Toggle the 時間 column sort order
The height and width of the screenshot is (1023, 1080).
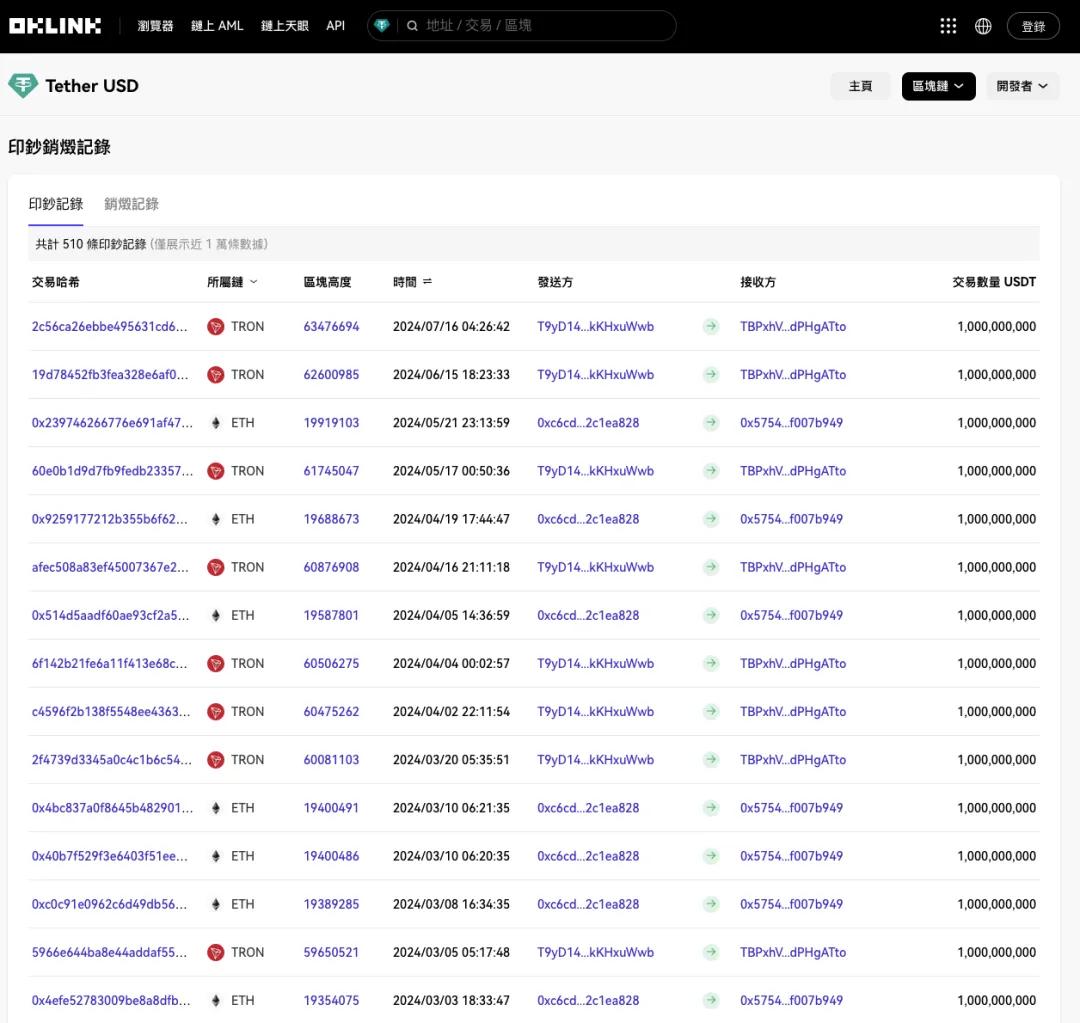(426, 281)
